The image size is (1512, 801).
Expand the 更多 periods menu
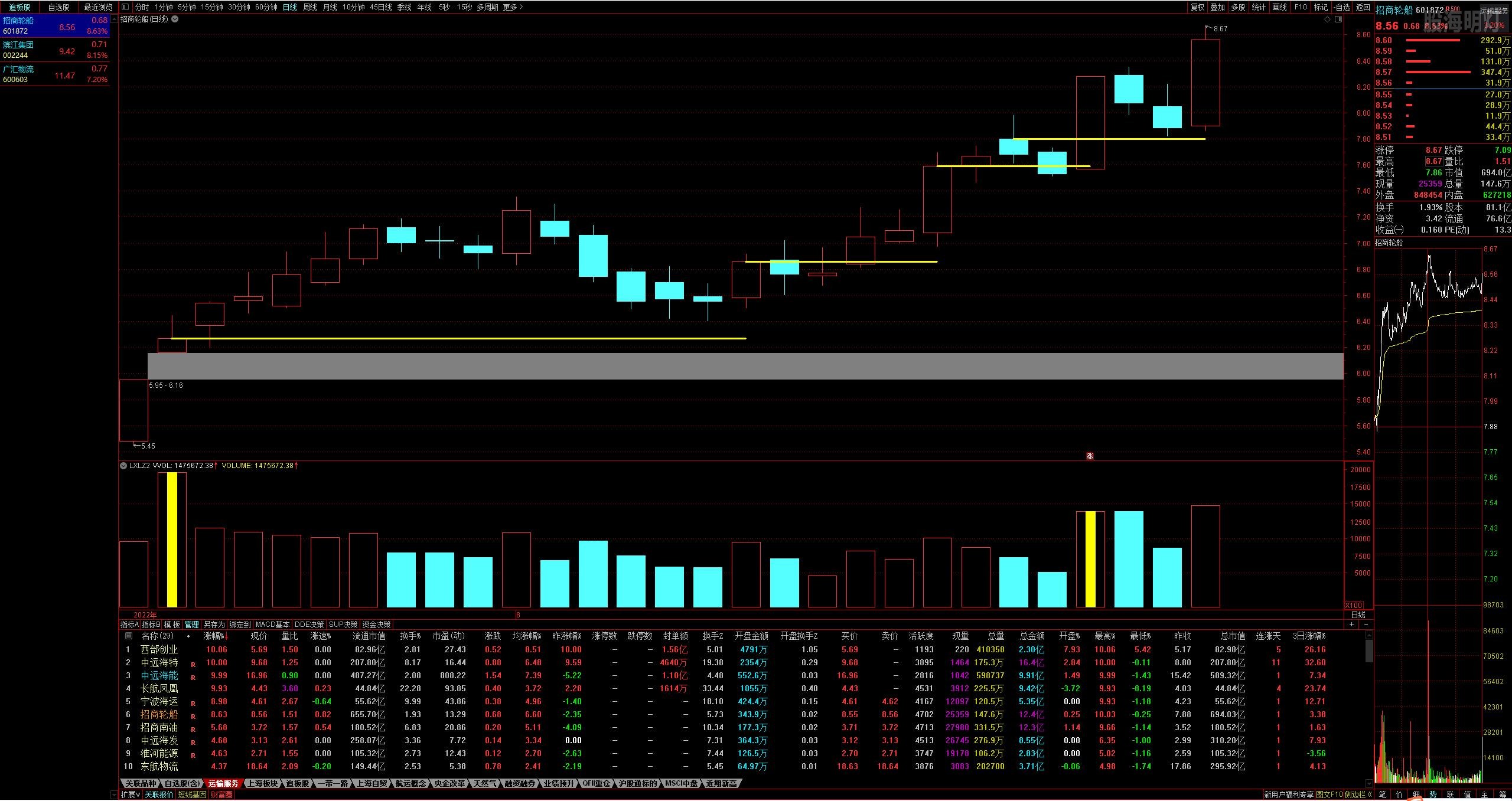click(513, 7)
